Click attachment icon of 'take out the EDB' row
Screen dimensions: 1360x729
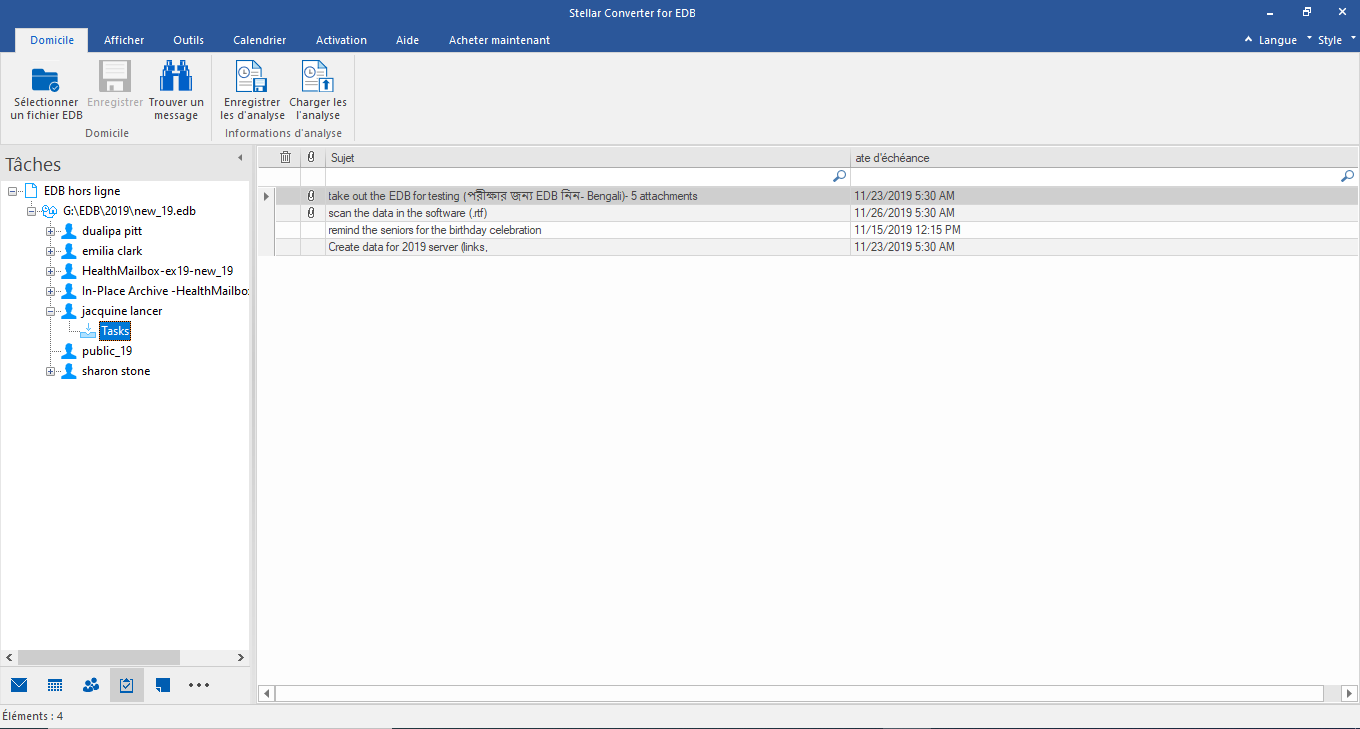click(311, 196)
